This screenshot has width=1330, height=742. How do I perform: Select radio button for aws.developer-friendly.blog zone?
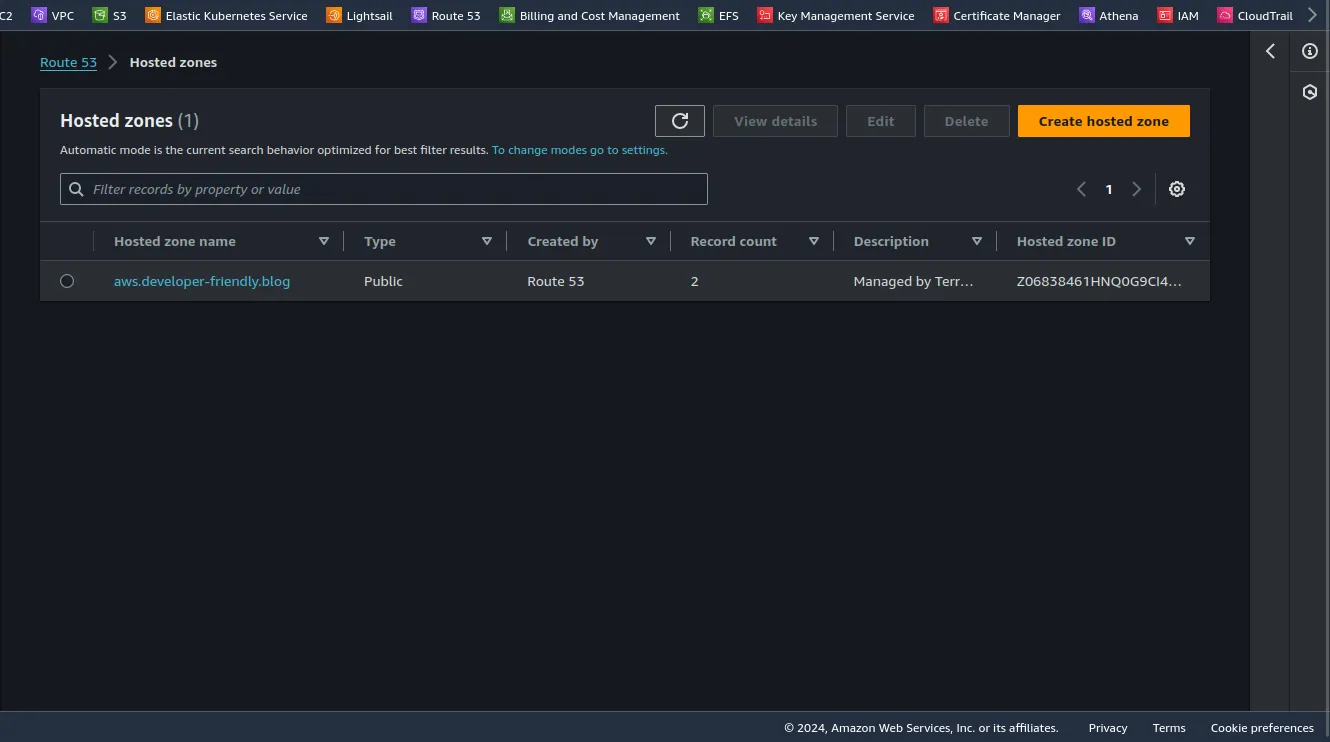[67, 281]
